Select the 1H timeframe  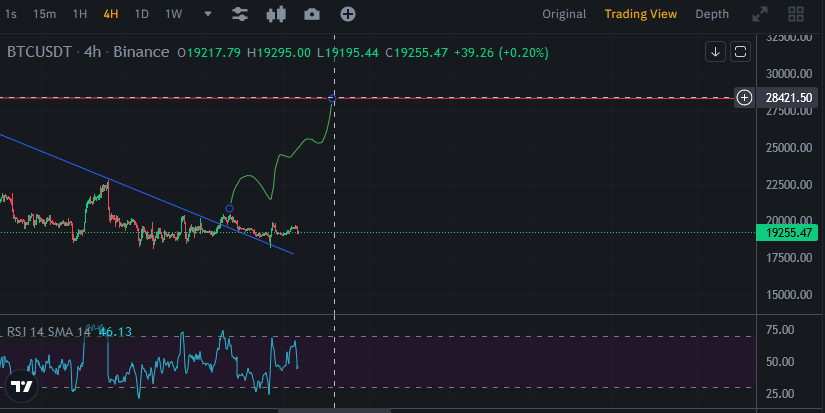[80, 14]
